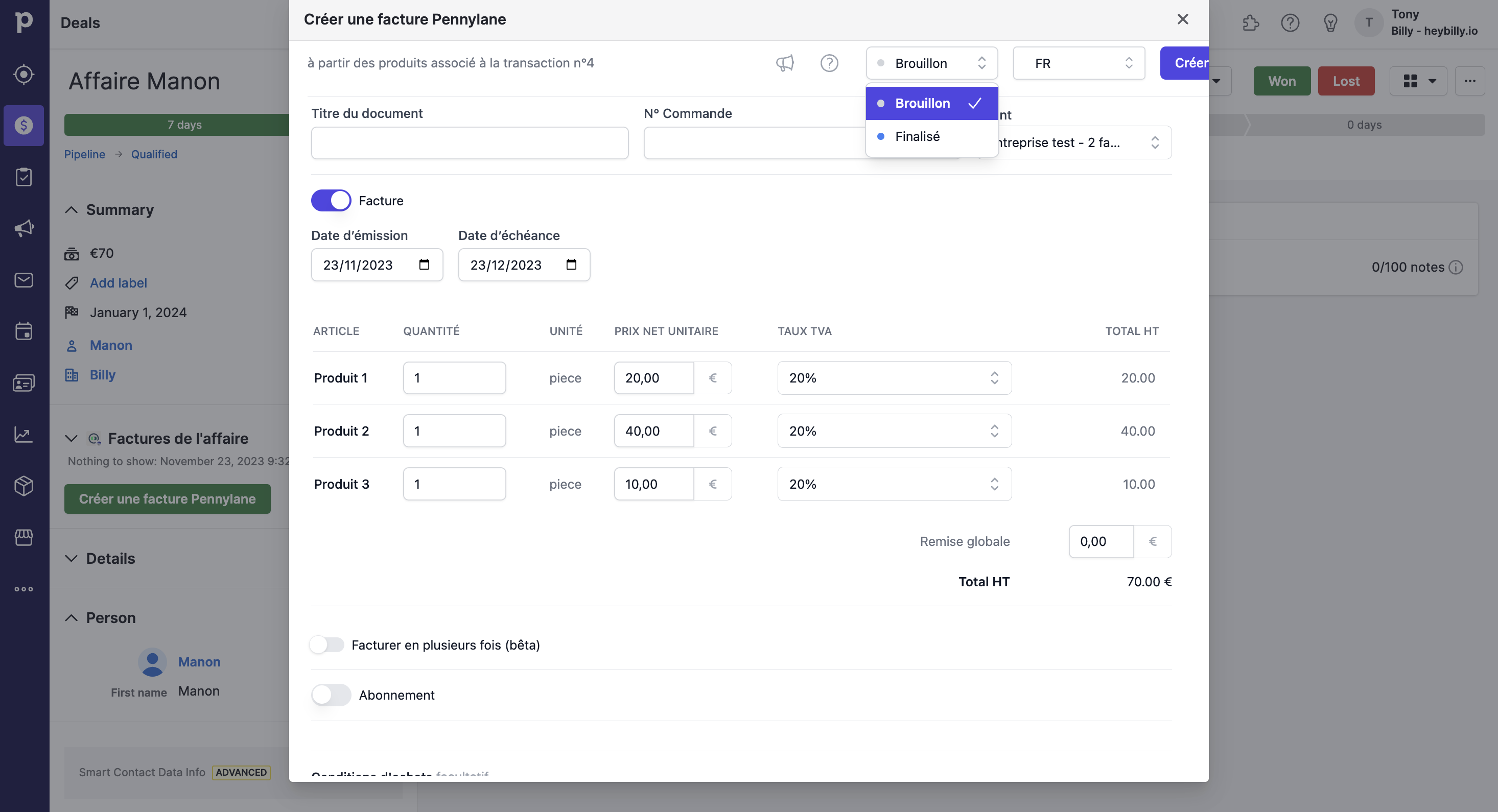This screenshot has height=812, width=1498.
Task: Enable the Abonnement toggle
Action: [x=331, y=695]
